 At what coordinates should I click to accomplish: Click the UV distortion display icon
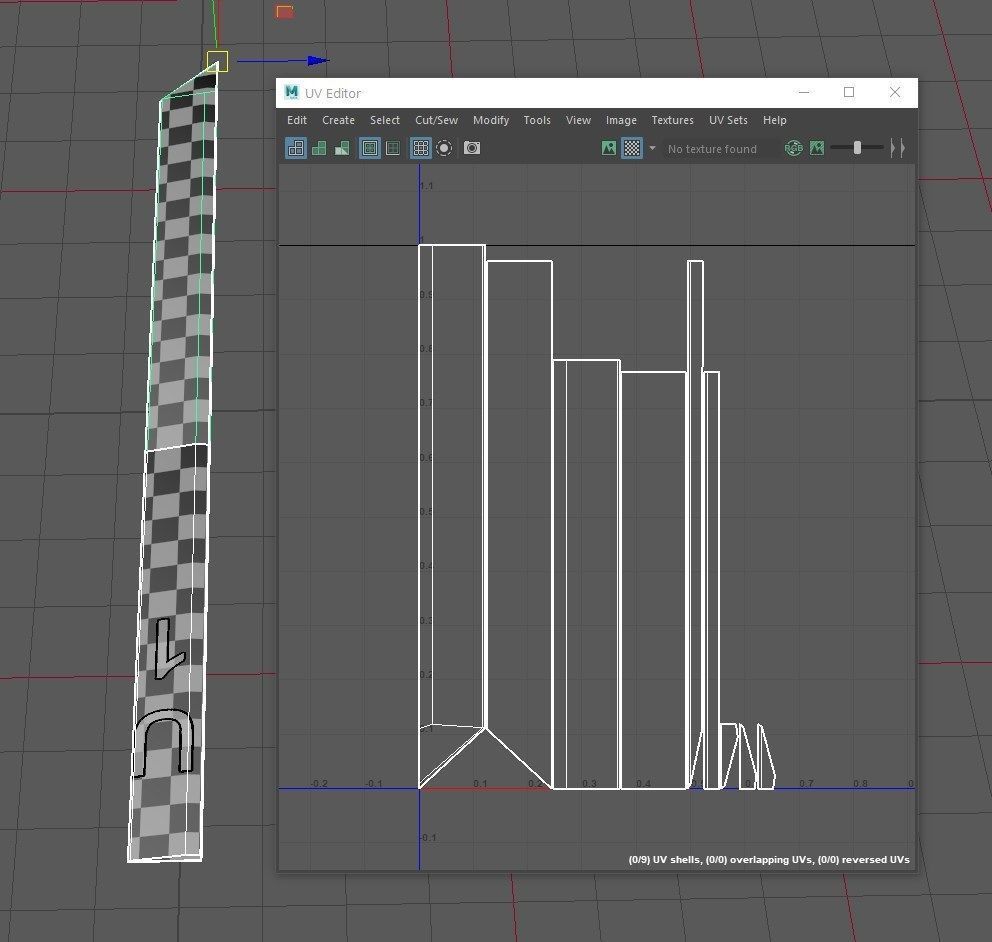click(x=342, y=148)
